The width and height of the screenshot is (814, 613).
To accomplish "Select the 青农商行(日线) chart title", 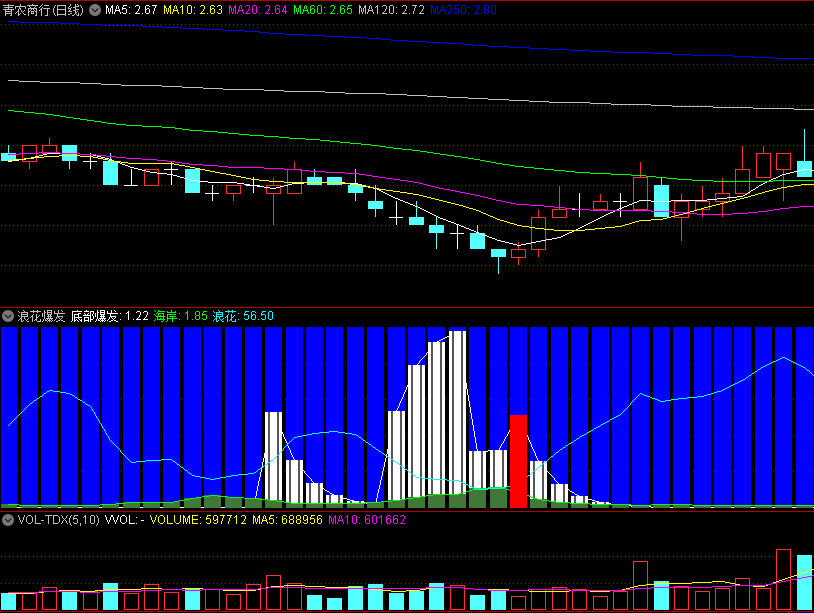I will click(43, 10).
